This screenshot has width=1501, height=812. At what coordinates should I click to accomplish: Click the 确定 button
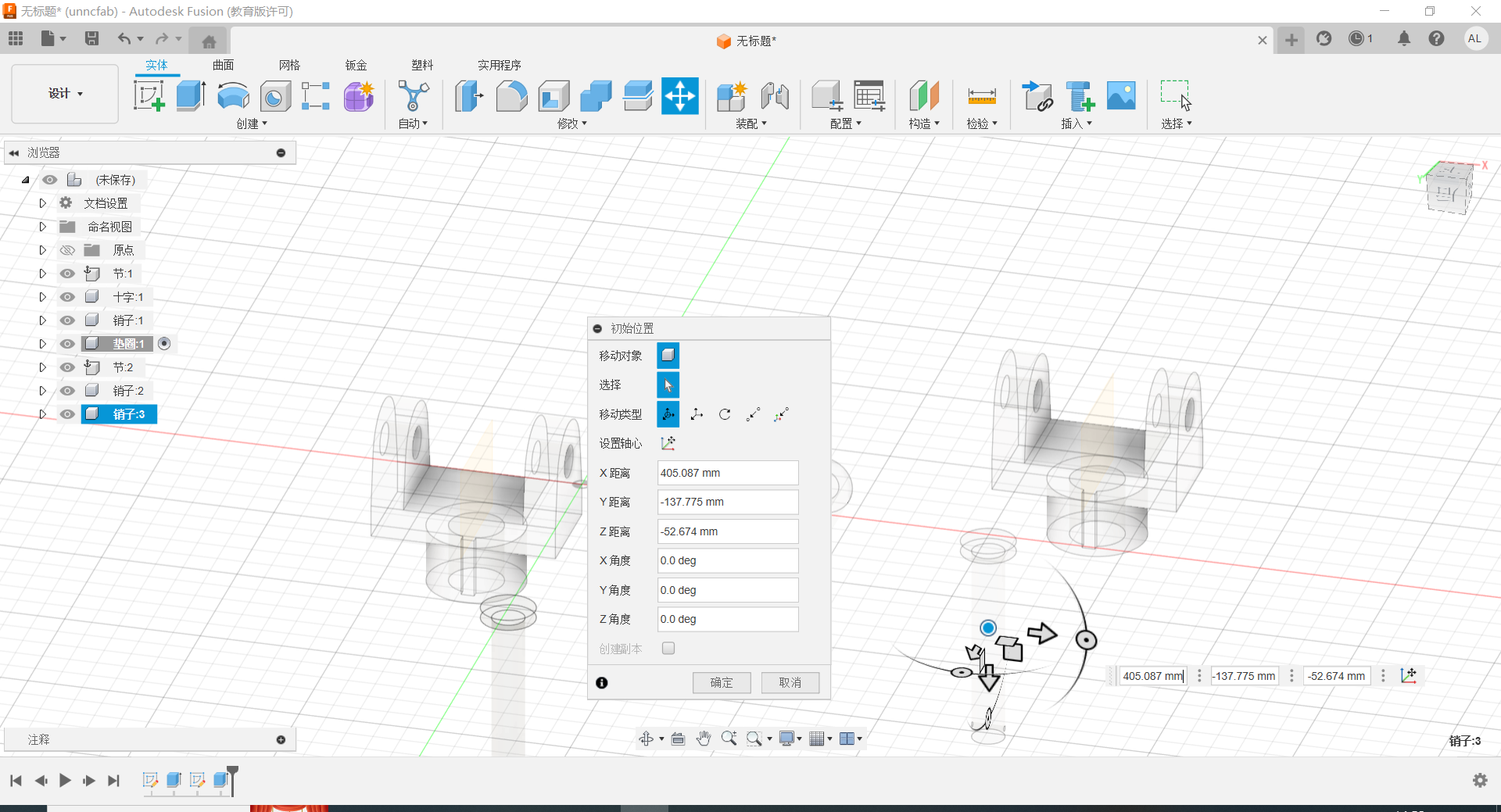coord(721,682)
